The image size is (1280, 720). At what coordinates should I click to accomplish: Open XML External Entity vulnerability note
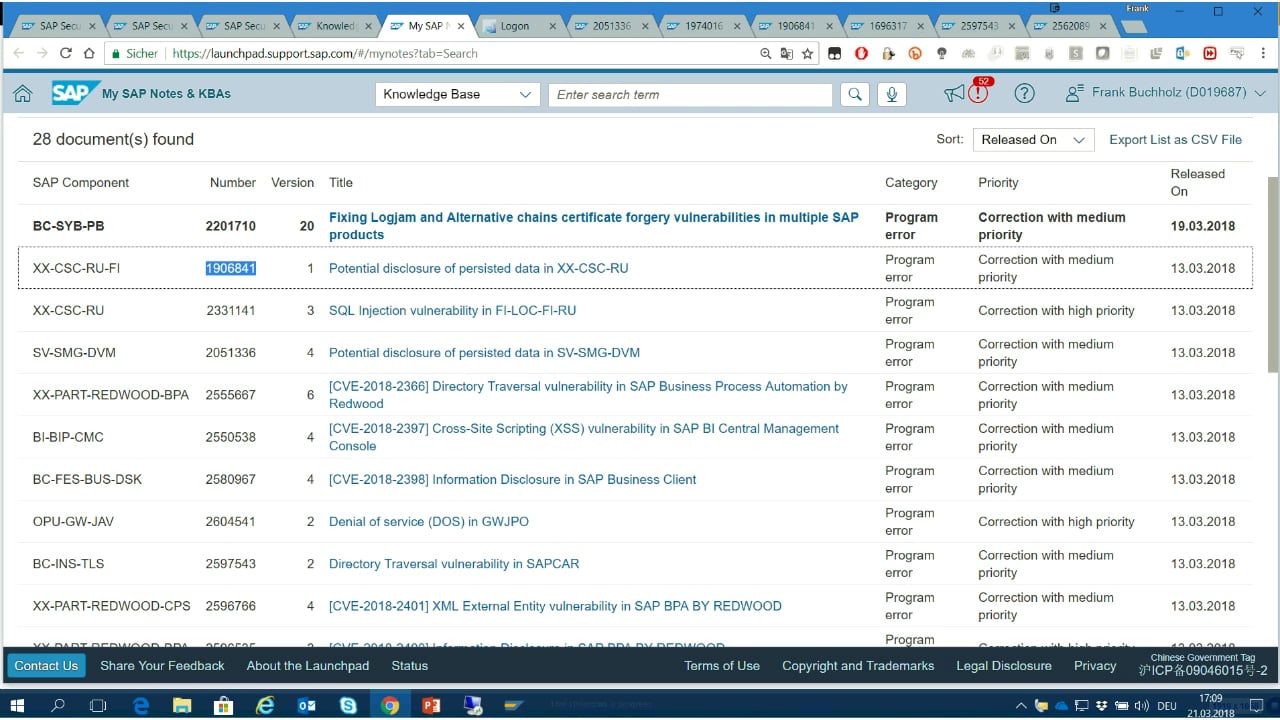point(555,606)
